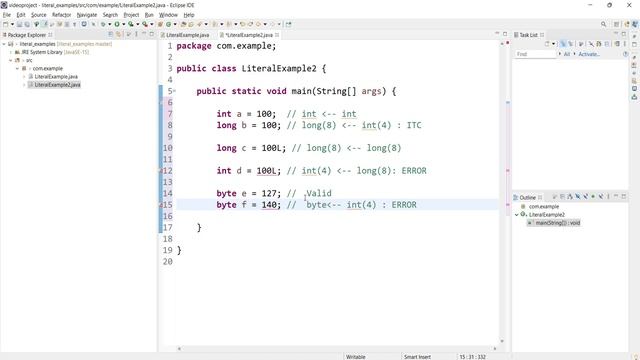Toggle Categorized view in Task List
Screen dimensions: 640x360
(x=563, y=44)
